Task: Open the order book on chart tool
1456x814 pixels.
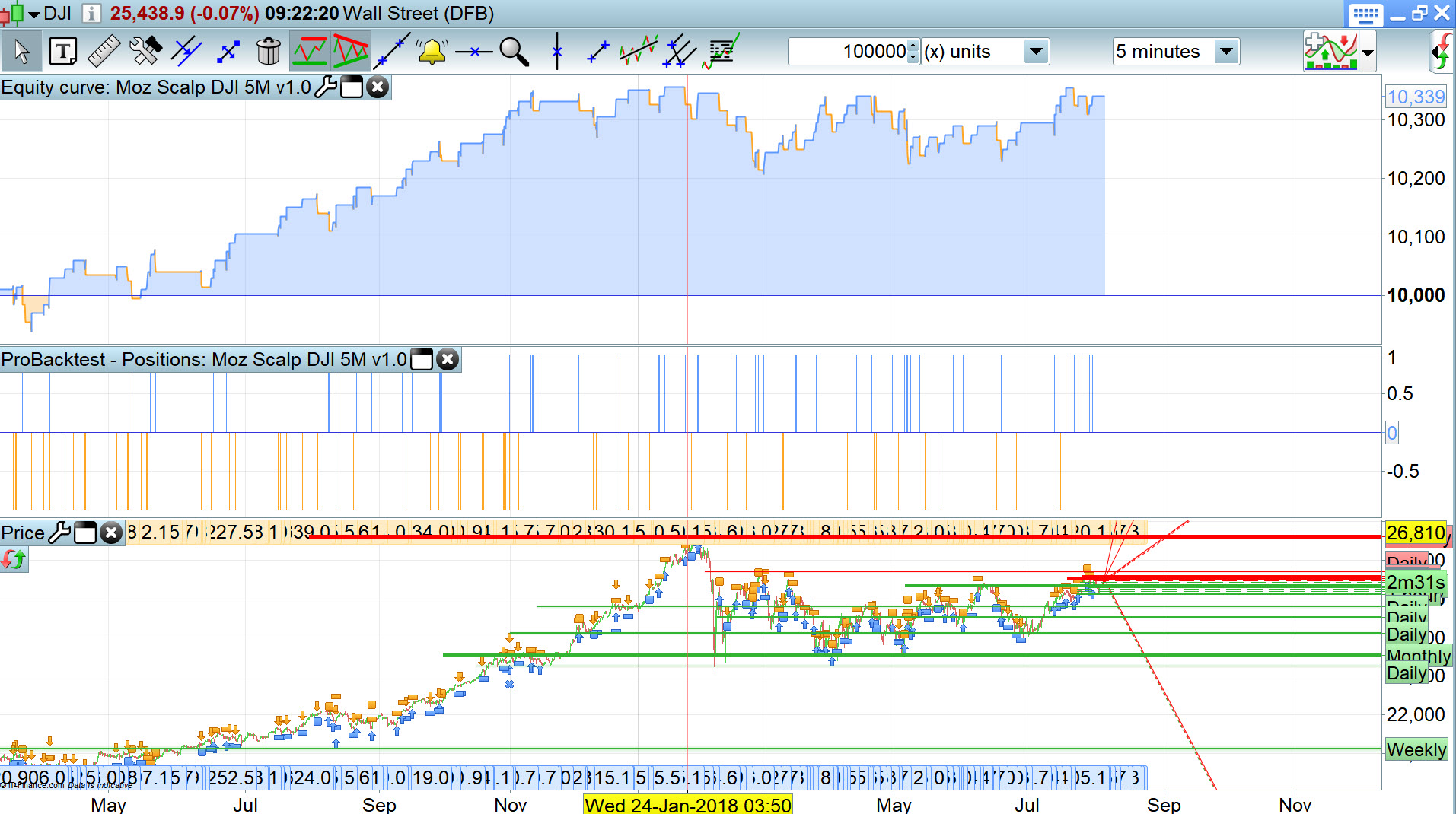Action: [x=721, y=52]
